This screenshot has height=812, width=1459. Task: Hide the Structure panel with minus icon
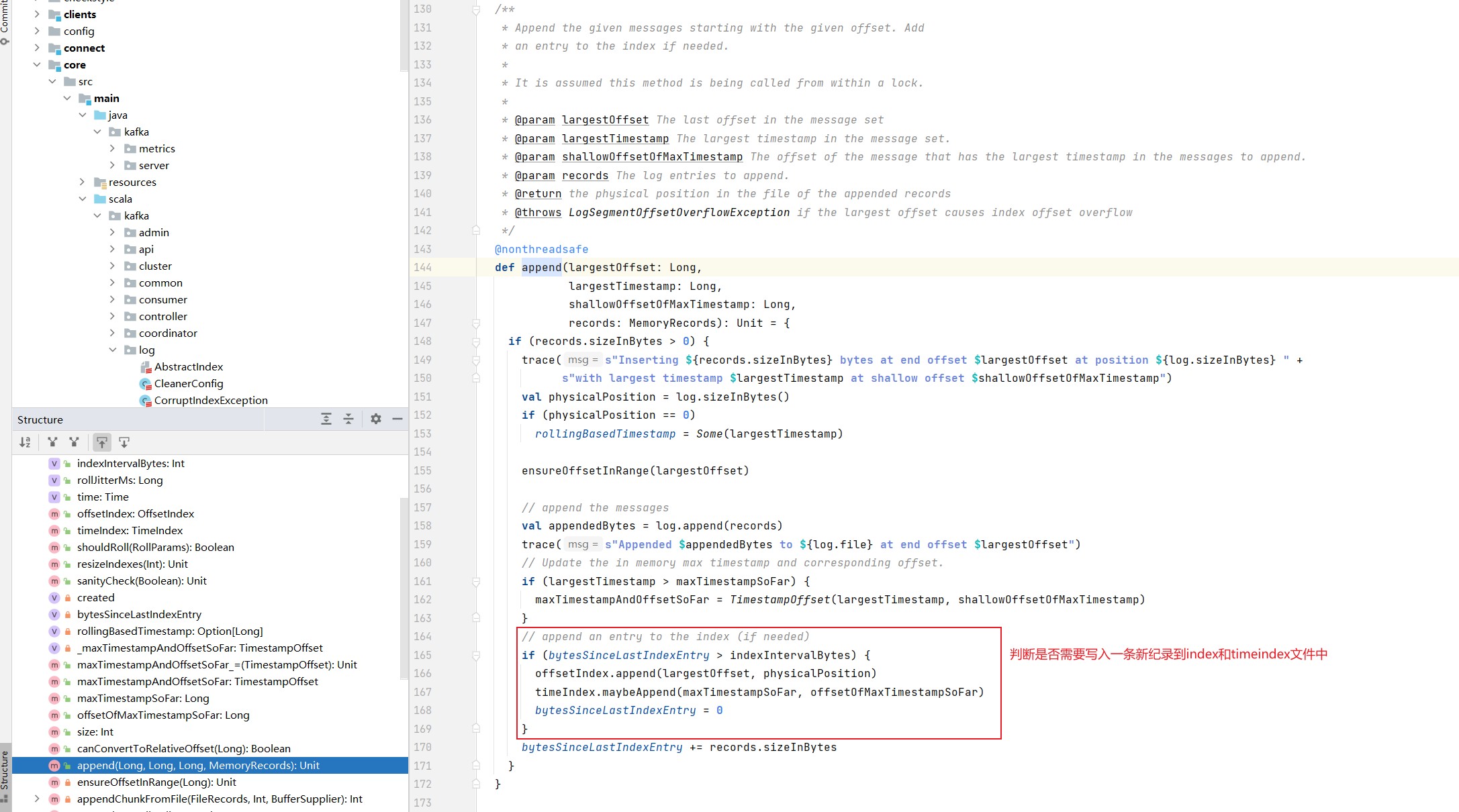pos(397,419)
